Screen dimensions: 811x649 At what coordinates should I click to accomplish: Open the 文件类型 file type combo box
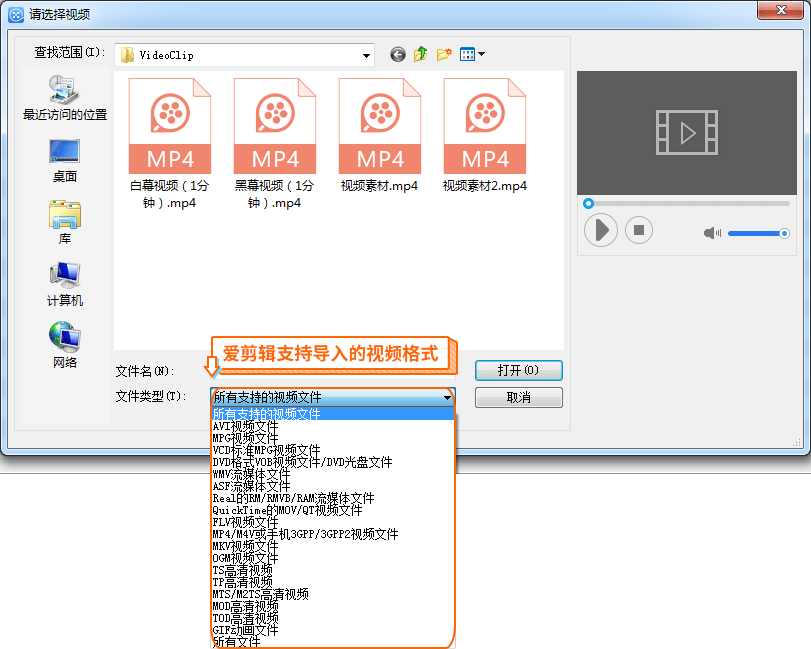[447, 397]
